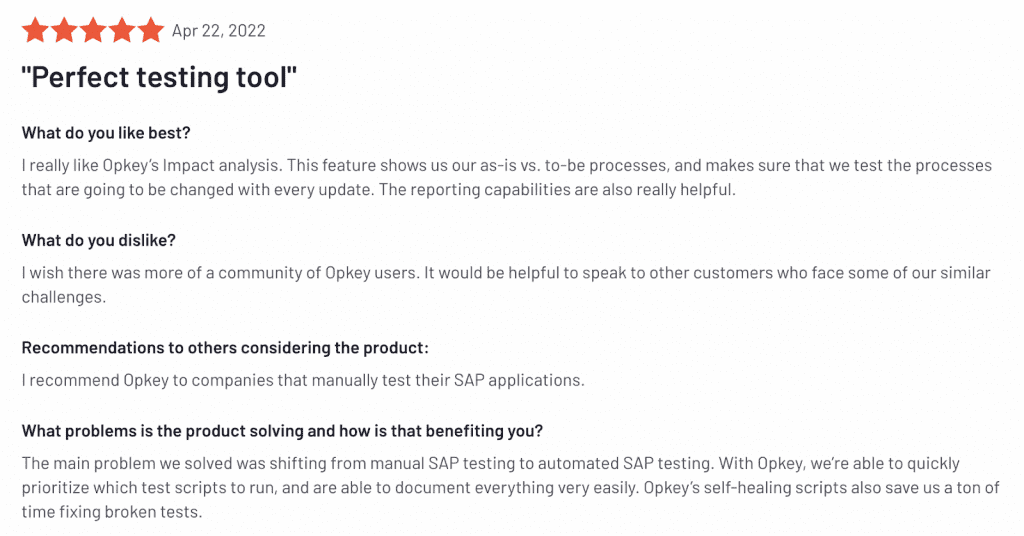Click the Apr 22, 2022 review date
Viewport: 1024px width, 536px height.
[x=219, y=31]
